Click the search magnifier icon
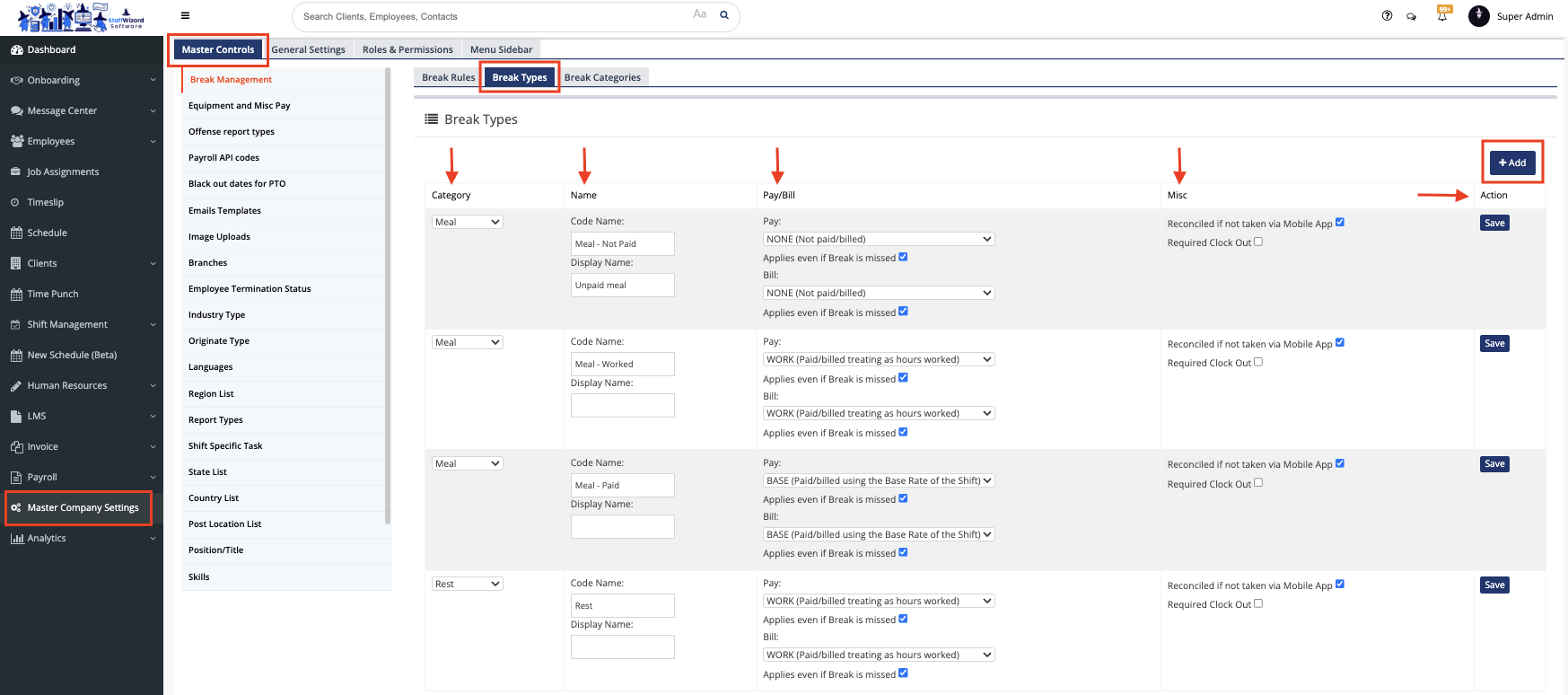The width and height of the screenshot is (1568, 695). click(724, 15)
